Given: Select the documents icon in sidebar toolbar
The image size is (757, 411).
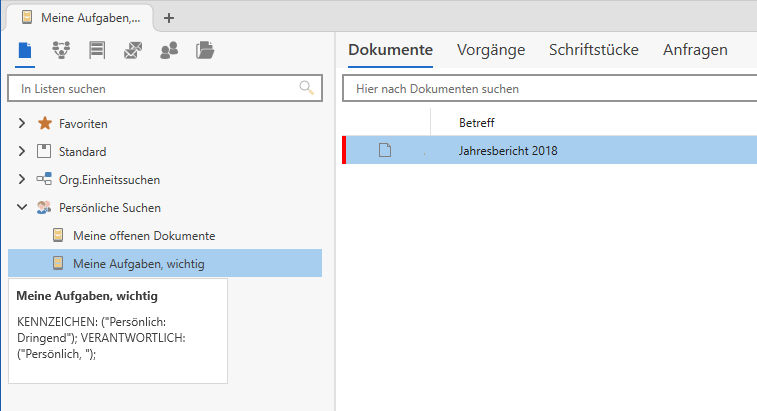Looking at the screenshot, I should (x=26, y=50).
